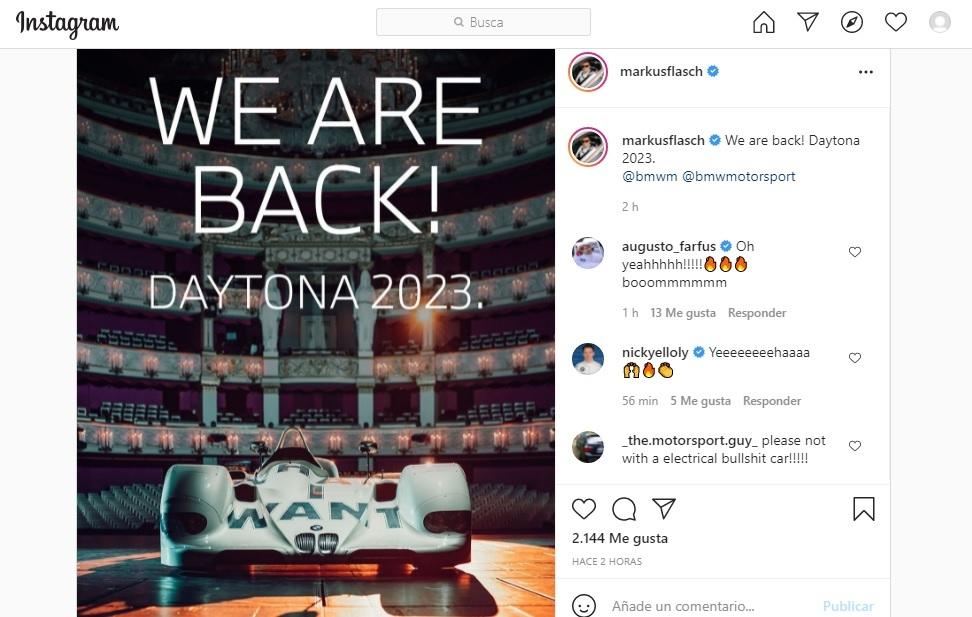Like augusto_farfus's comment

point(855,252)
